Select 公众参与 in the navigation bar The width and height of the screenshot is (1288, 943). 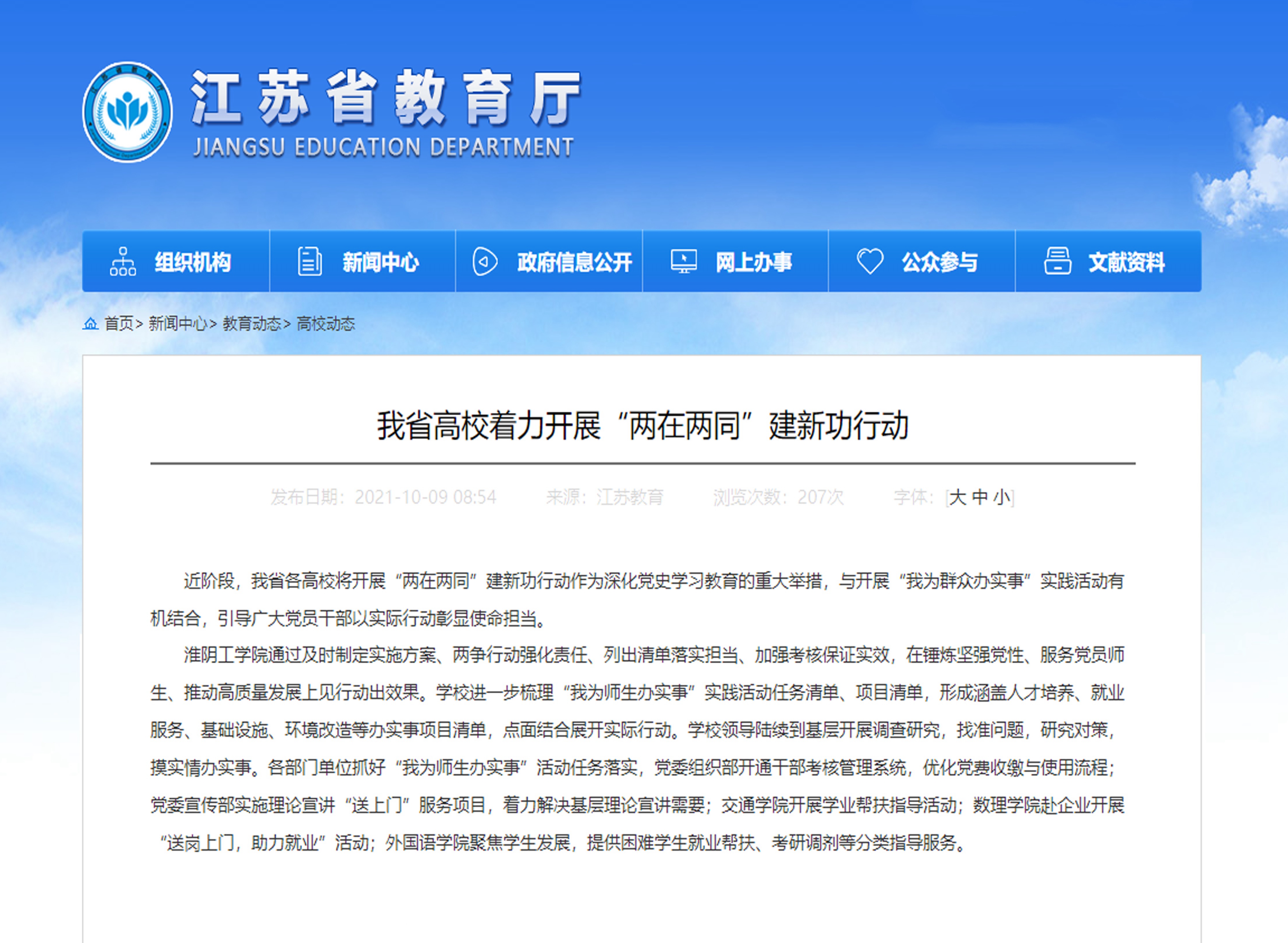pos(921,261)
